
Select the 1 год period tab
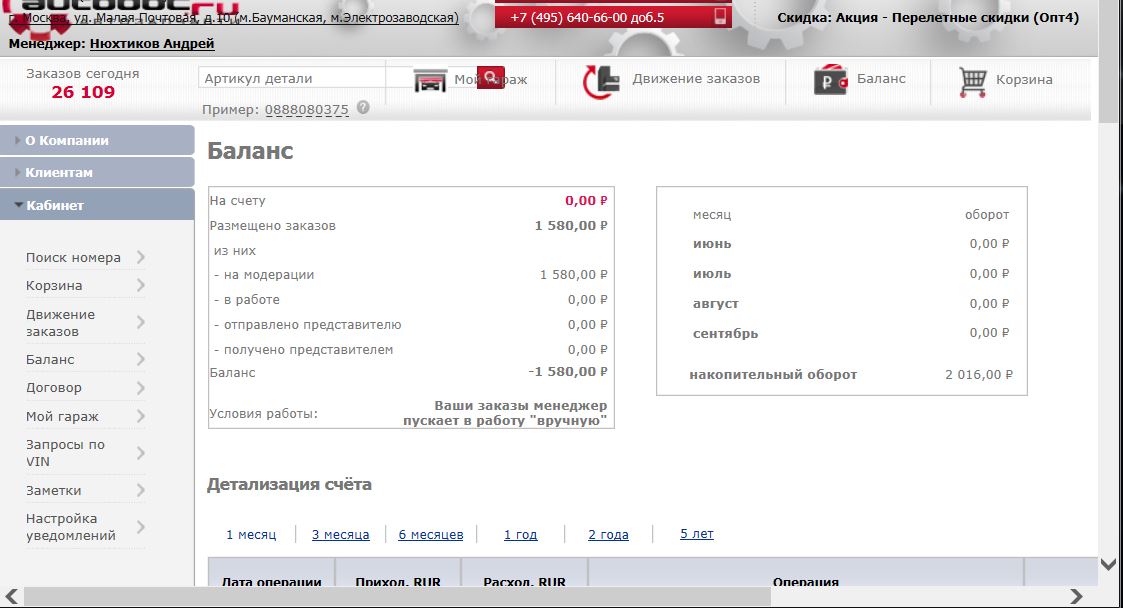(520, 535)
